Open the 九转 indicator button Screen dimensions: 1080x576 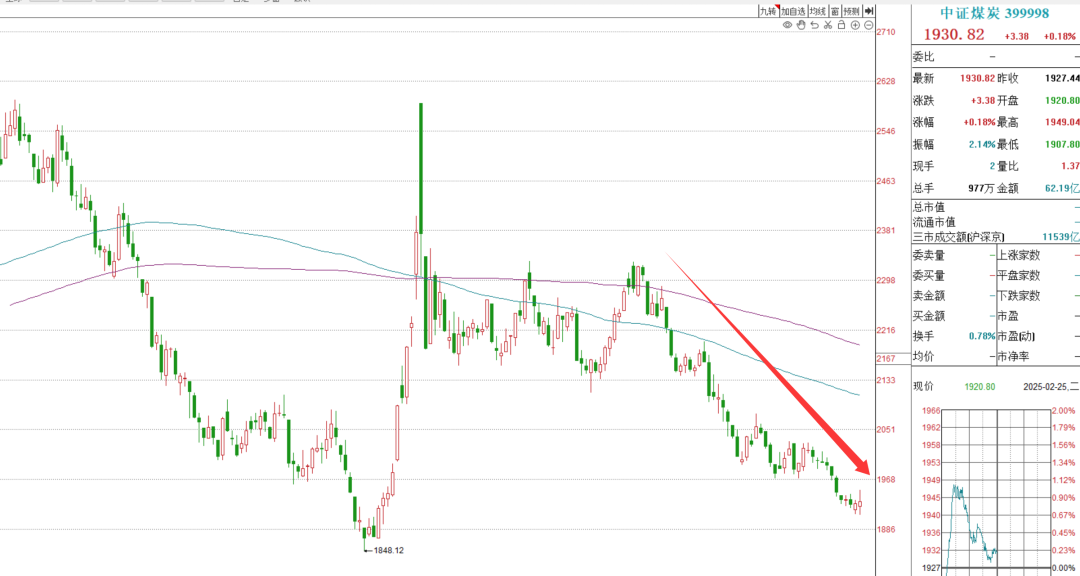pyautogui.click(x=769, y=11)
